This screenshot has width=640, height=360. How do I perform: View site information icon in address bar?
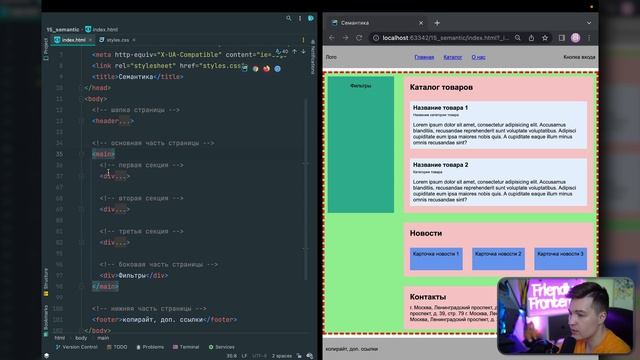[x=376, y=38]
